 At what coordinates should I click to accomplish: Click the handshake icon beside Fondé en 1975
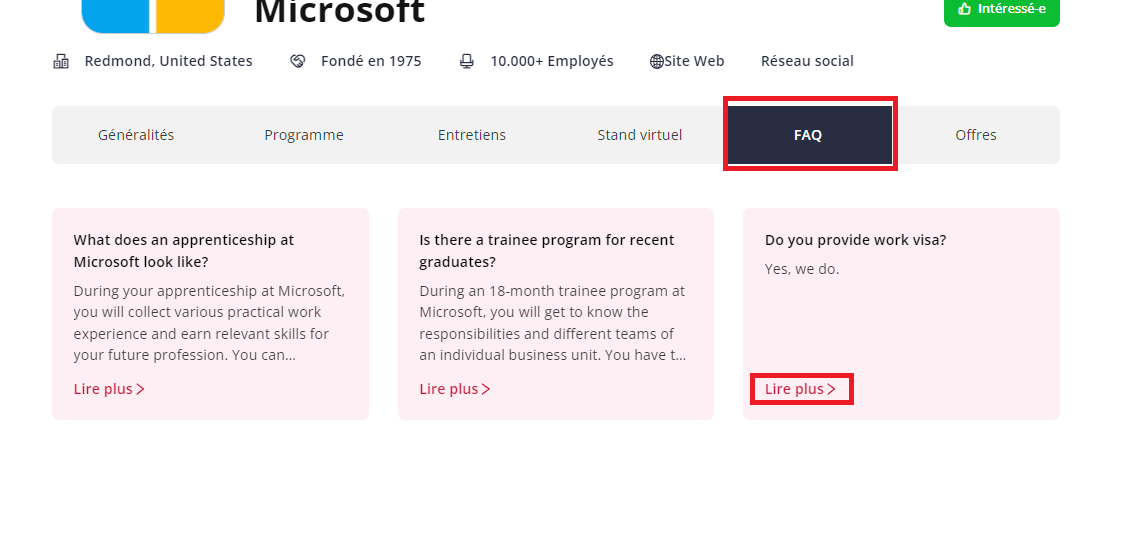[298, 61]
